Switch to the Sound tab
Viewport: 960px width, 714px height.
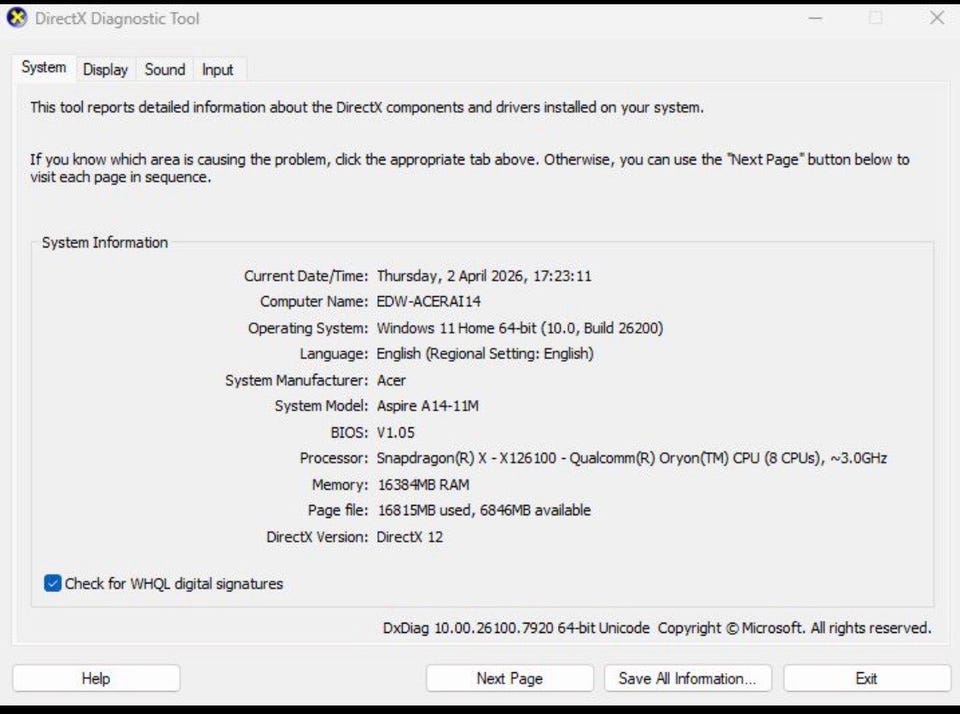(x=165, y=70)
